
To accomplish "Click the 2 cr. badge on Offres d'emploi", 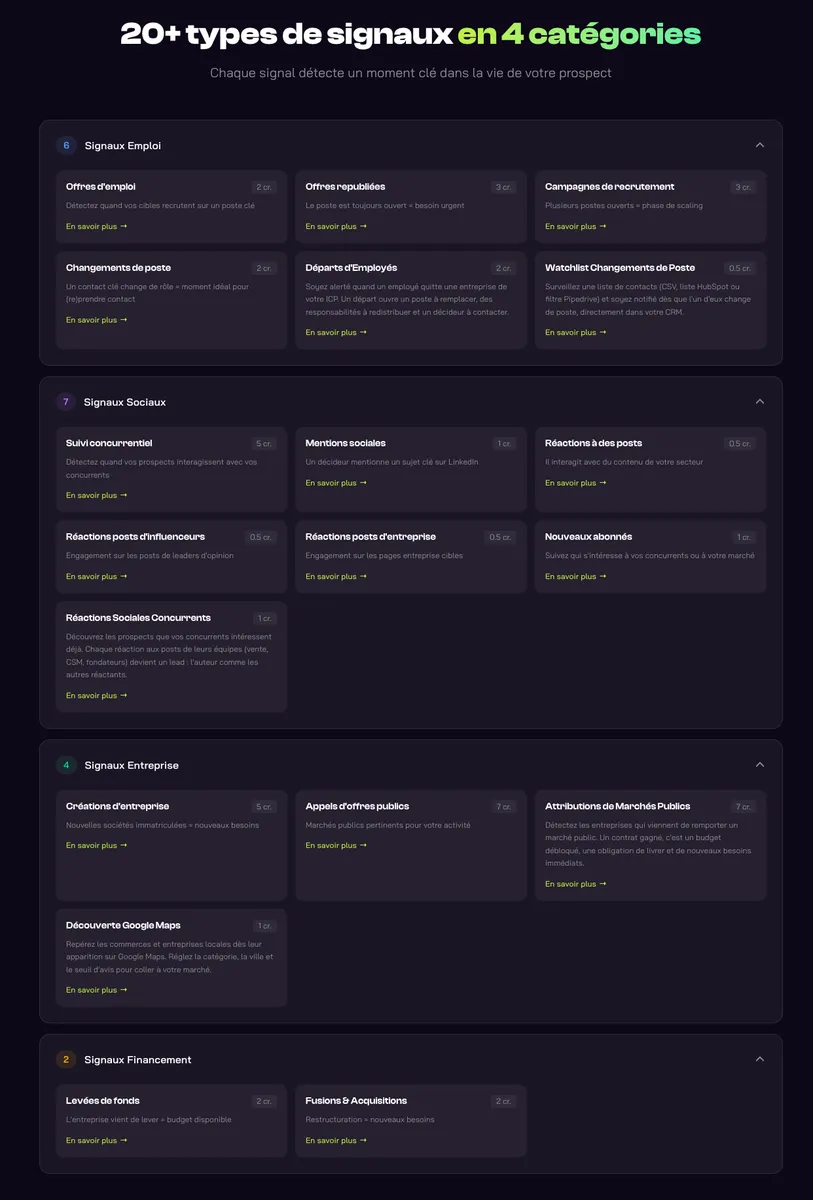I will click(264, 187).
